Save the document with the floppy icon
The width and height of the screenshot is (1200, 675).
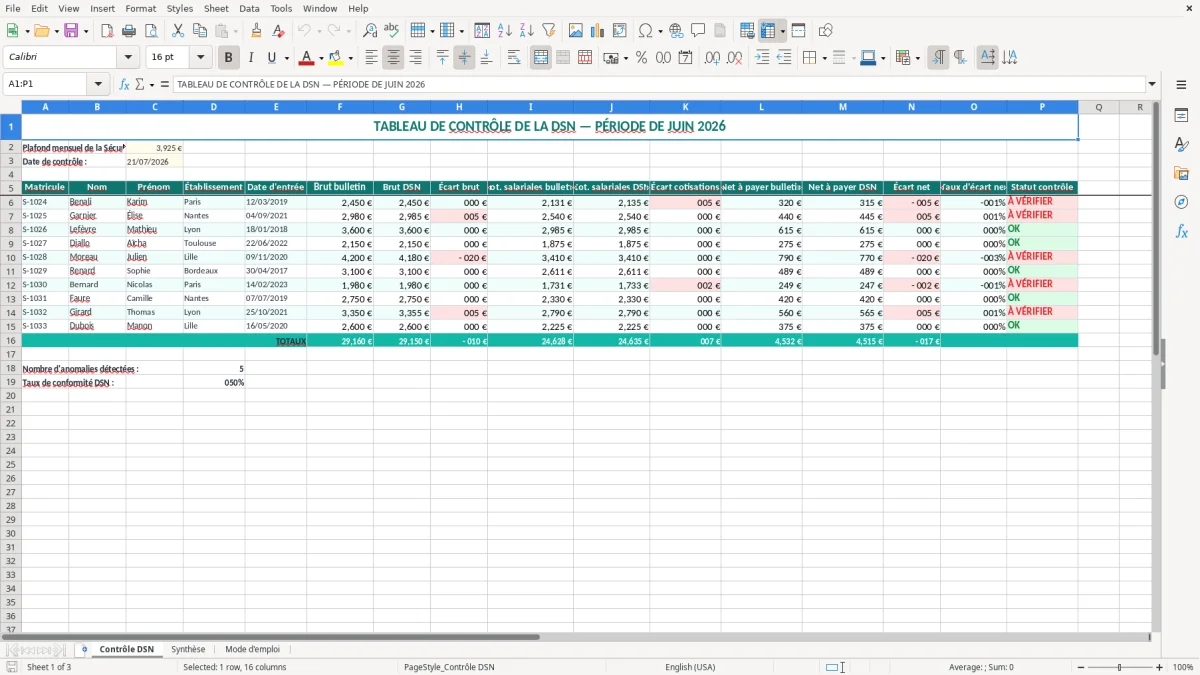(71, 31)
